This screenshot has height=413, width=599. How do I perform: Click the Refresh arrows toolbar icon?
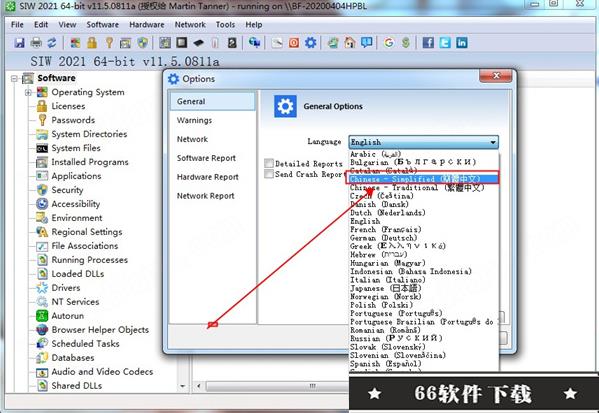[52, 42]
